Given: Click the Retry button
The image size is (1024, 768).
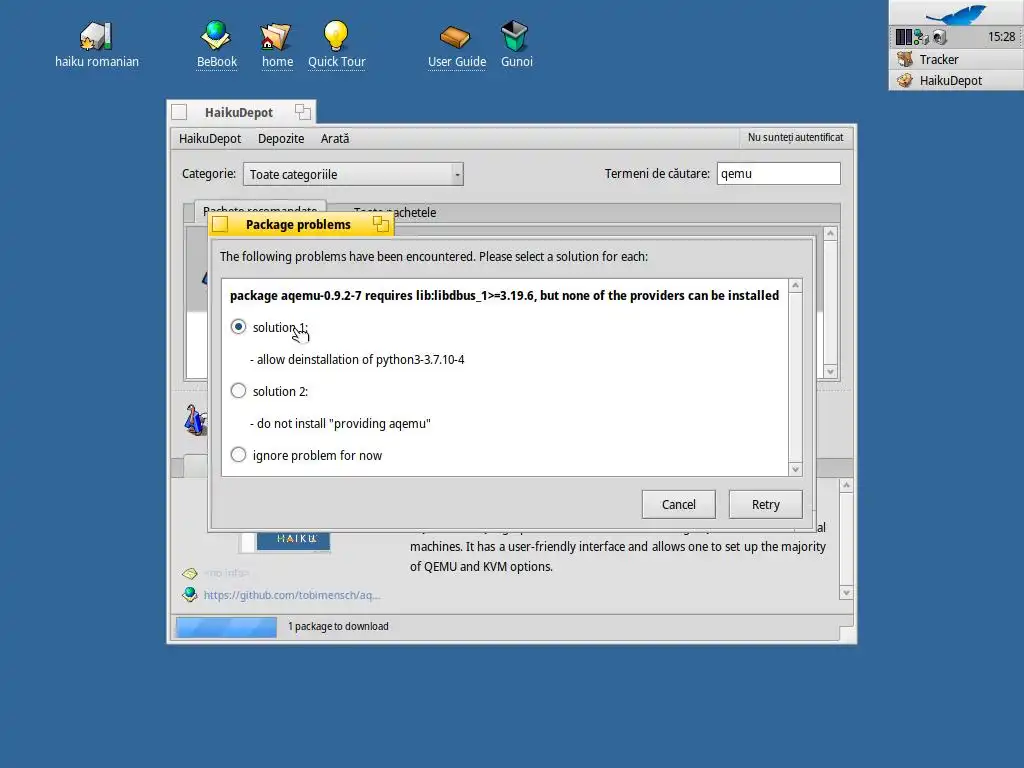Looking at the screenshot, I should point(765,504).
